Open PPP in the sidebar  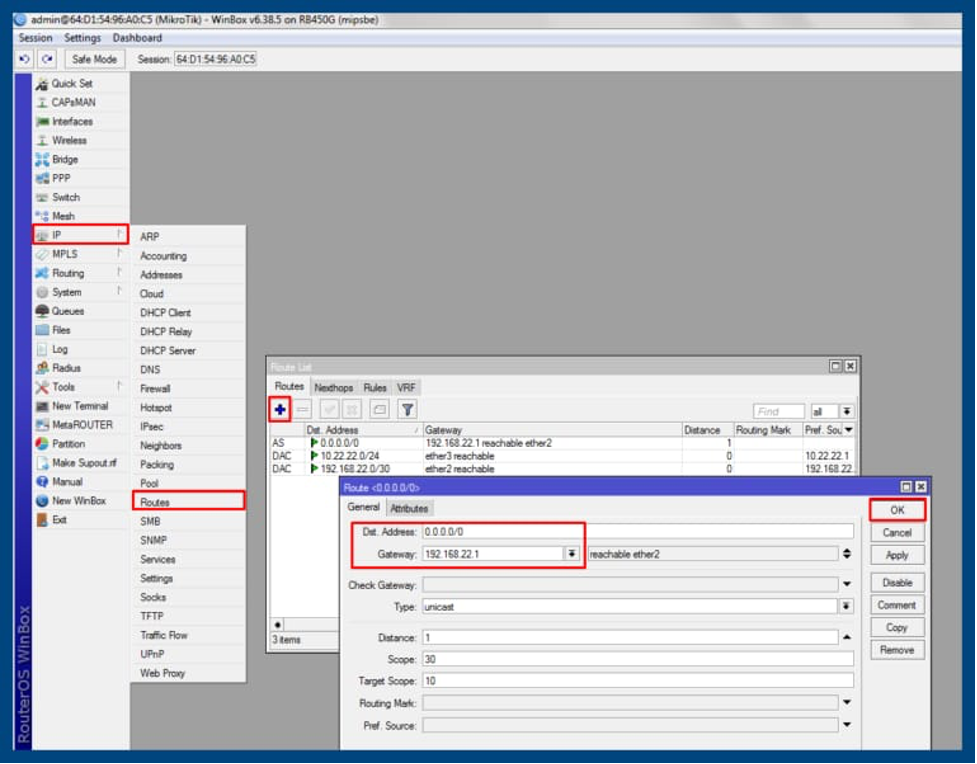coord(80,178)
